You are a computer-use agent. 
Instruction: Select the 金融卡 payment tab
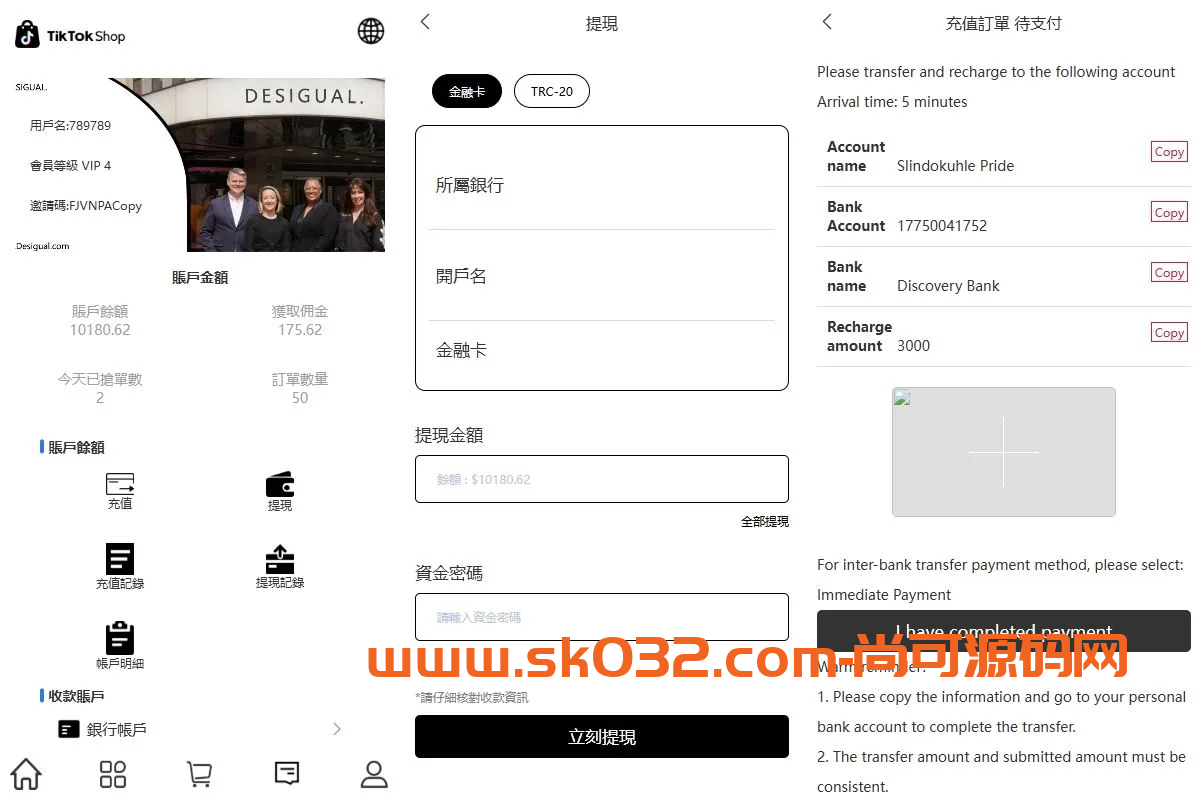[466, 90]
